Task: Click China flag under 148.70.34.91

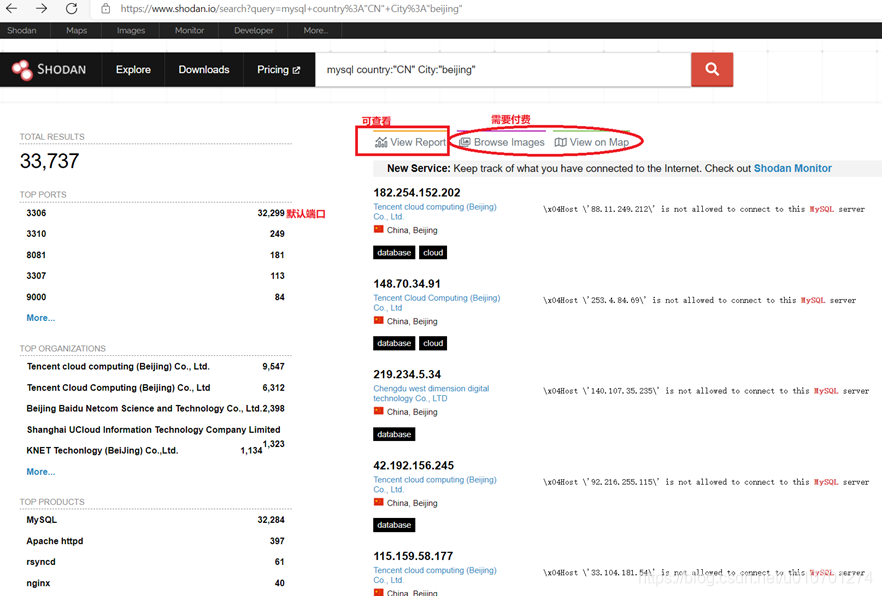Action: tap(379, 320)
